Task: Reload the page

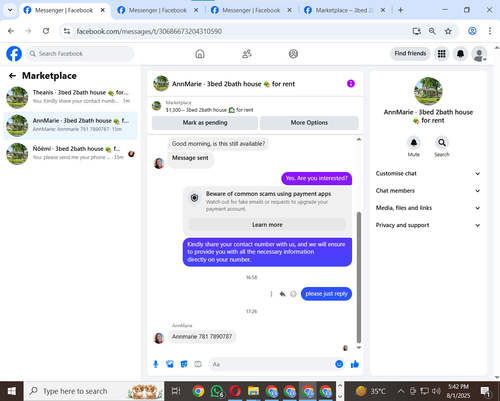Action: click(46, 31)
